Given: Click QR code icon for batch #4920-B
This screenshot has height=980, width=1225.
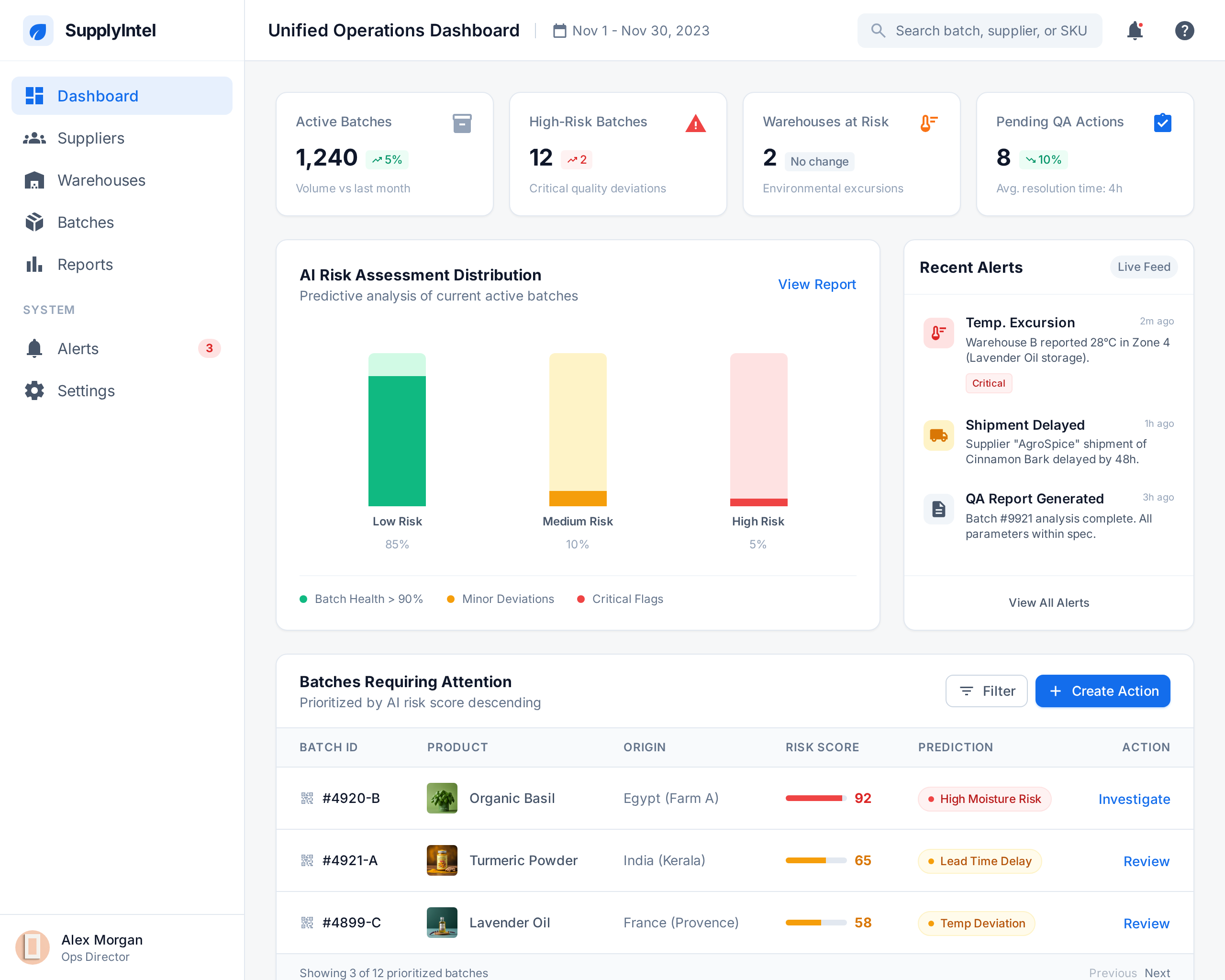Looking at the screenshot, I should [x=307, y=798].
